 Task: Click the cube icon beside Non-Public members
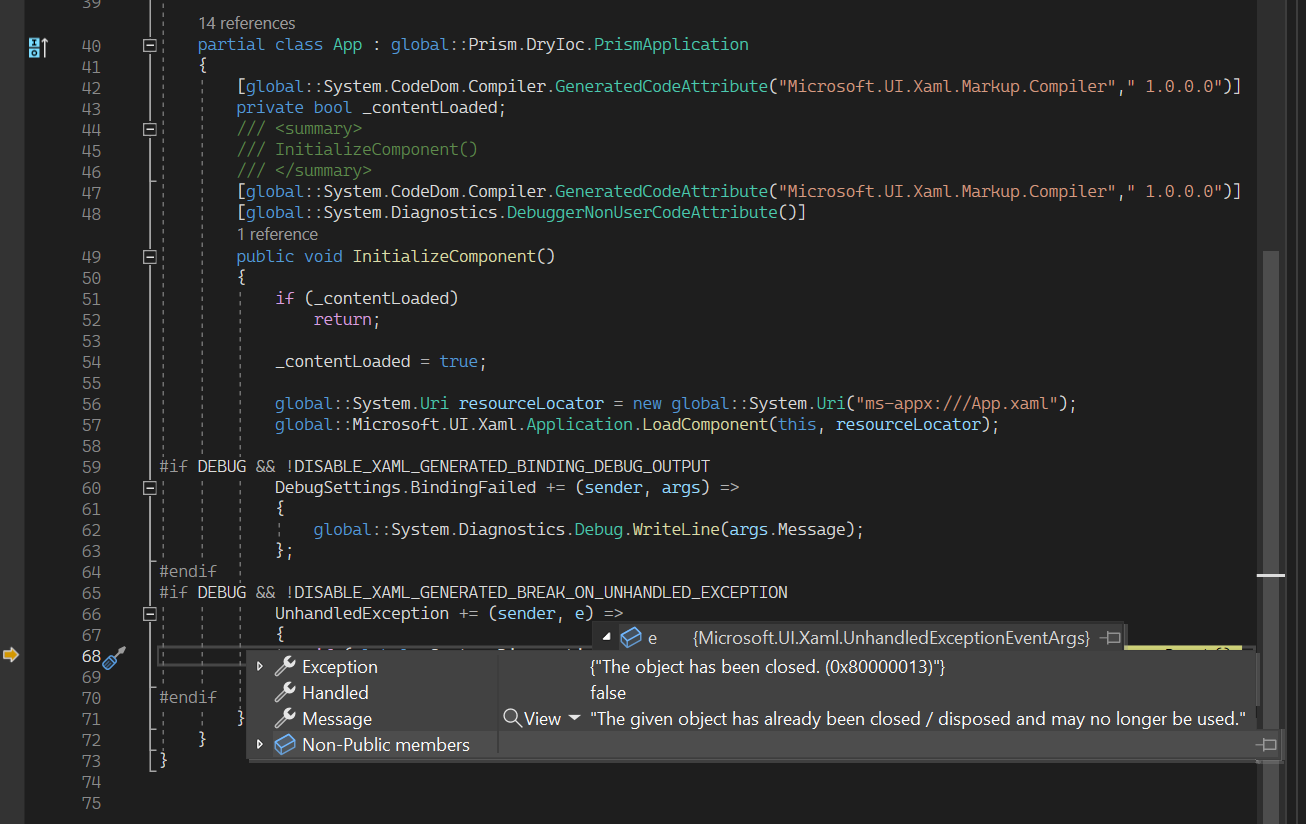[285, 745]
